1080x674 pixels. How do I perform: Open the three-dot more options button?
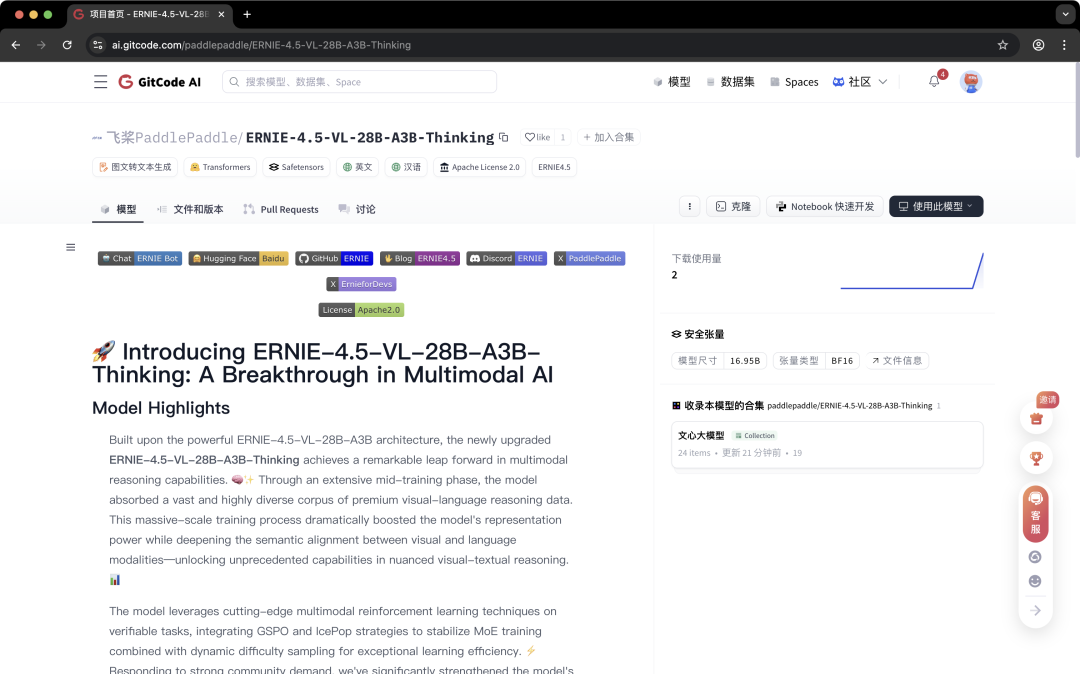coord(689,207)
